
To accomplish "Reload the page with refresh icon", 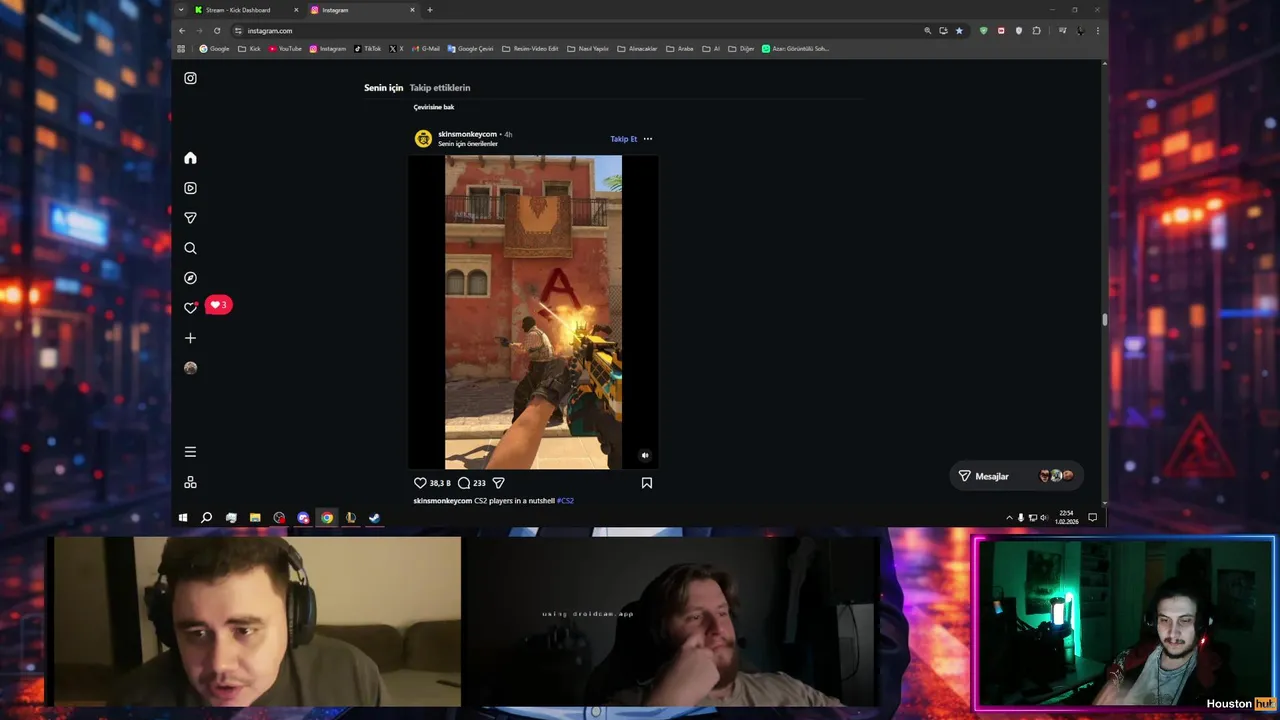I will click(217, 31).
